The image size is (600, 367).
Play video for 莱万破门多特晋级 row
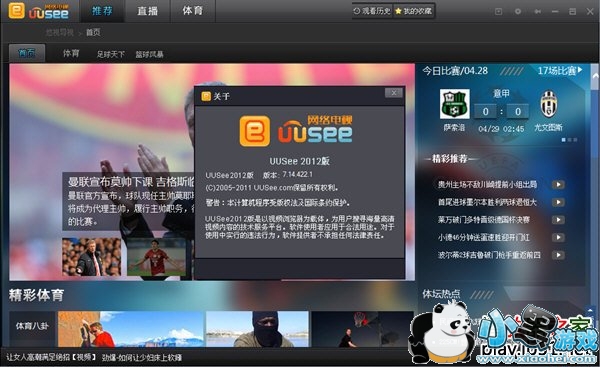[x=558, y=220]
